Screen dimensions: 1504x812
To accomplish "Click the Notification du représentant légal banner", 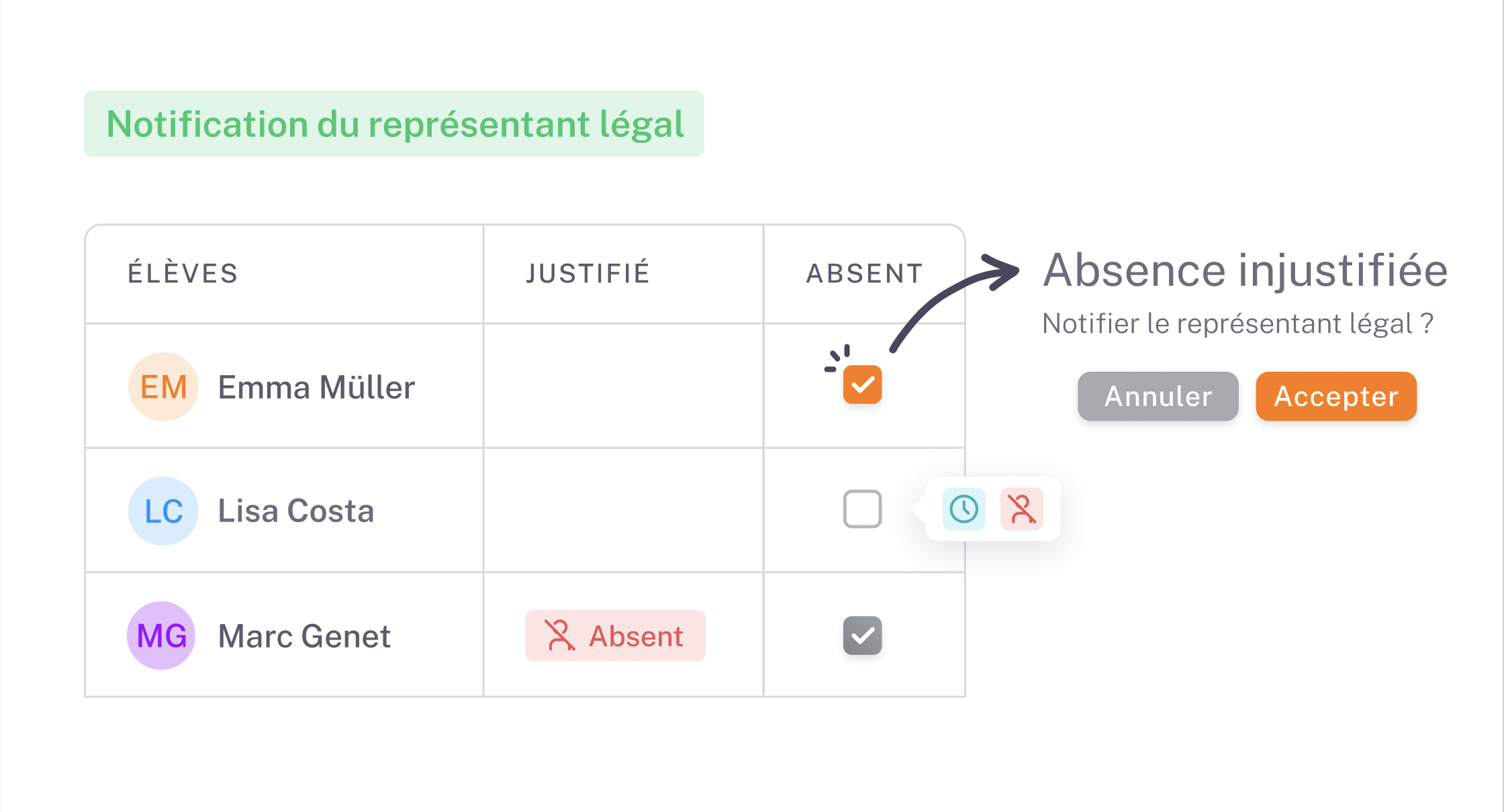I will tap(394, 124).
